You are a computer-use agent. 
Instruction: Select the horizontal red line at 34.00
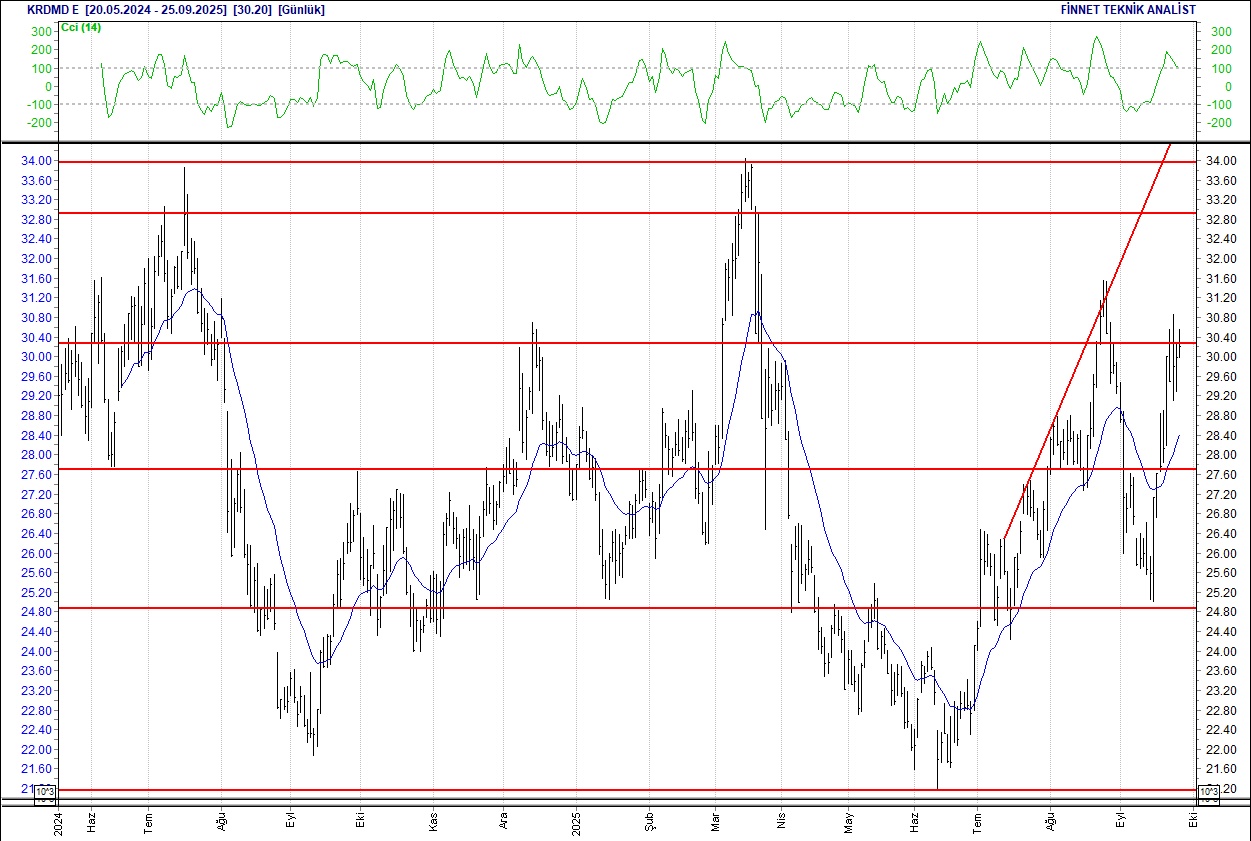pos(626,162)
